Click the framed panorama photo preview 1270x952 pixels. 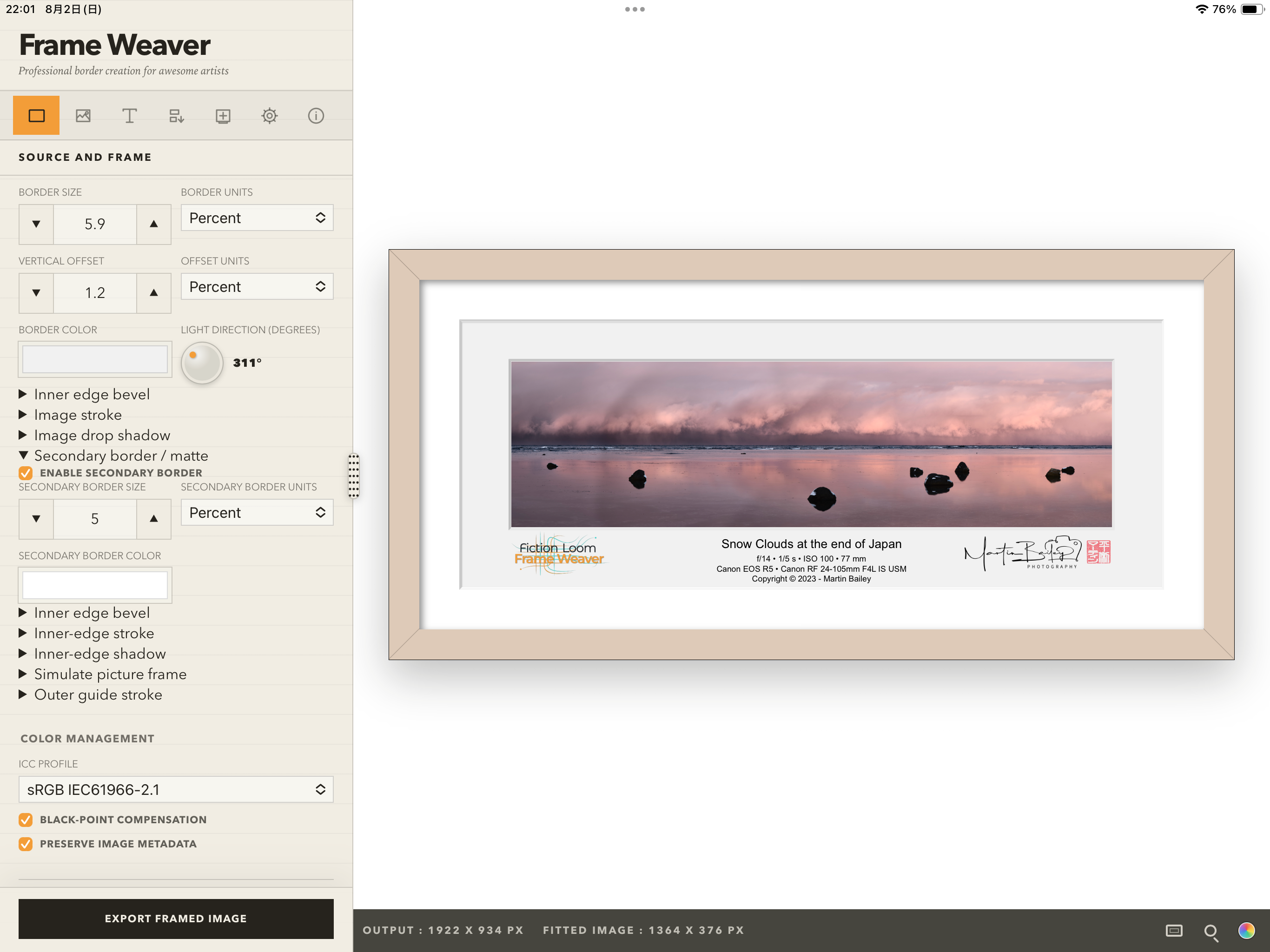click(811, 443)
